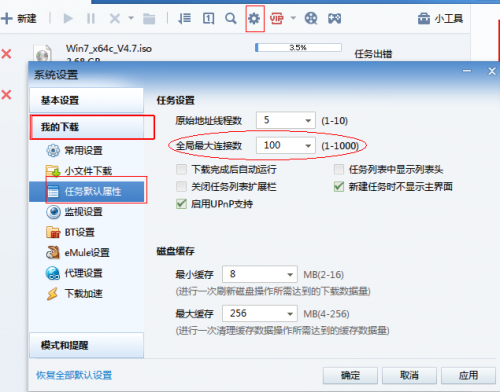Click red X beside Win7_x64c_V4.7.iso task
Screen dimensions: 500x392
(6, 53)
